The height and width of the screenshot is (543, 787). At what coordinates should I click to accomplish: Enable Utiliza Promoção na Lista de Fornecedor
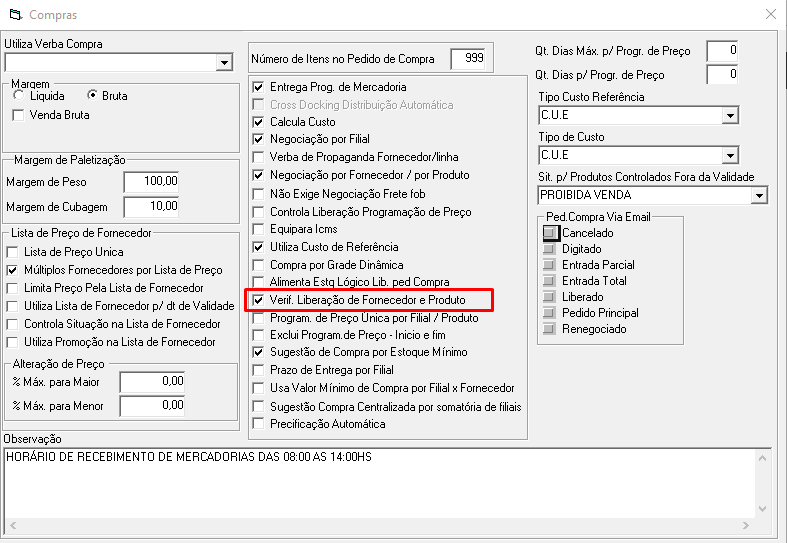[13, 342]
